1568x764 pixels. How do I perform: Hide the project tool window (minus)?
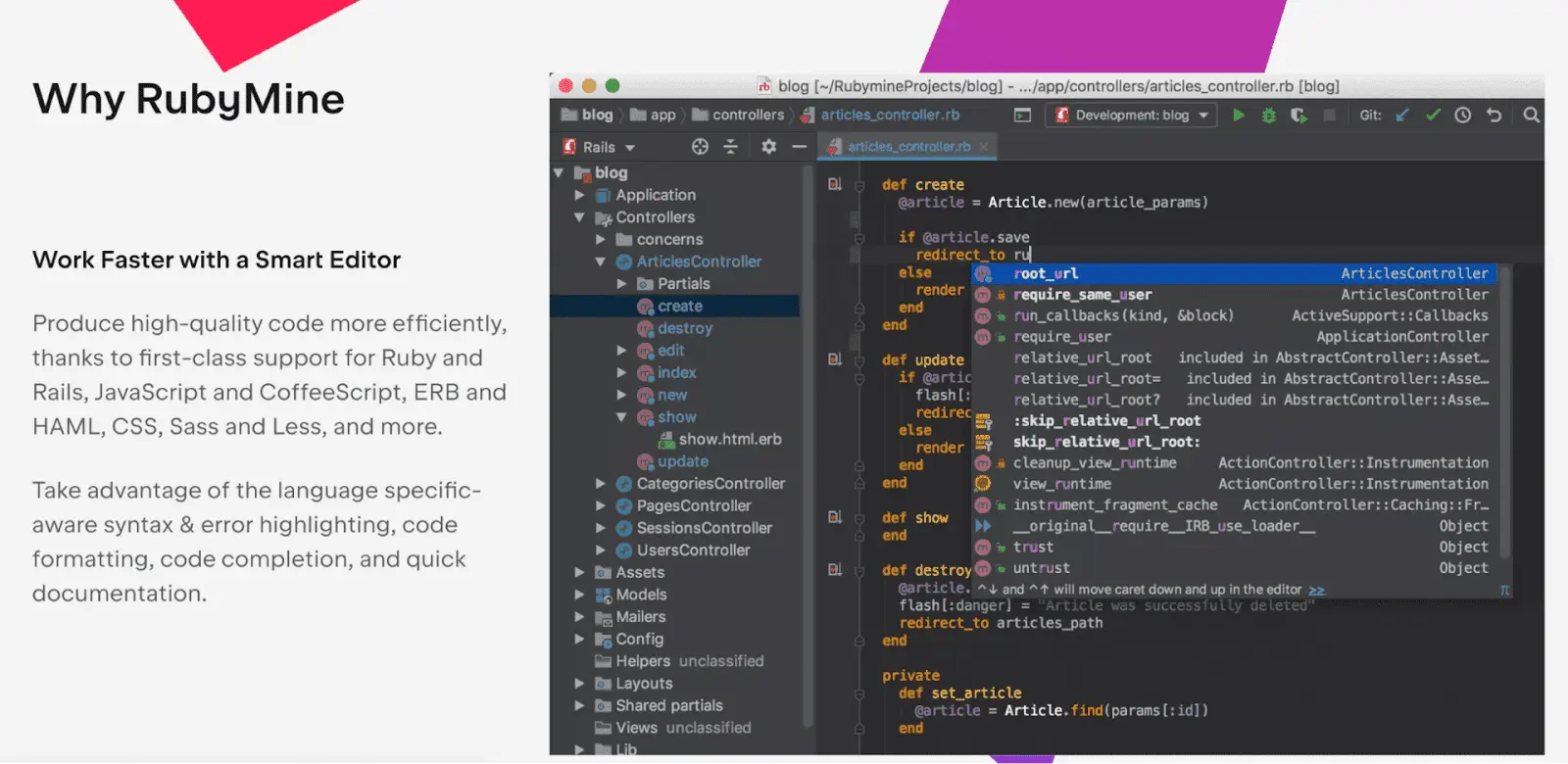(800, 147)
